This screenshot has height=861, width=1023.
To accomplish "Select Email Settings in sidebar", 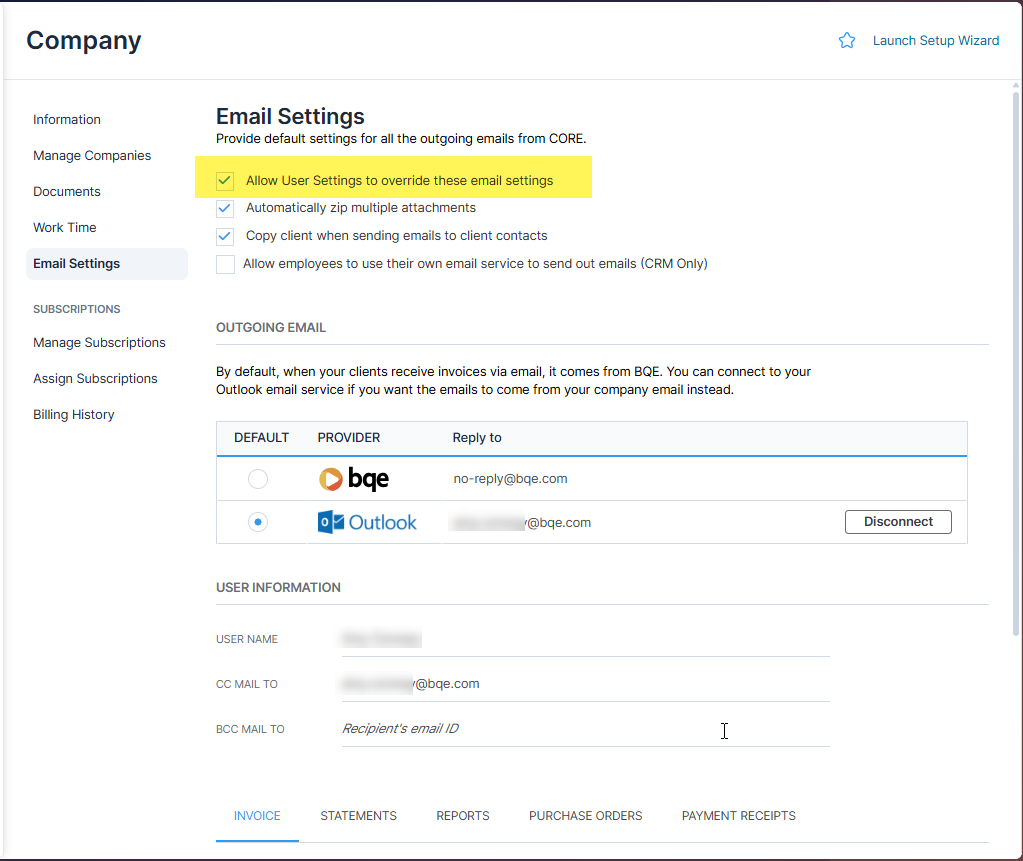I will point(106,264).
